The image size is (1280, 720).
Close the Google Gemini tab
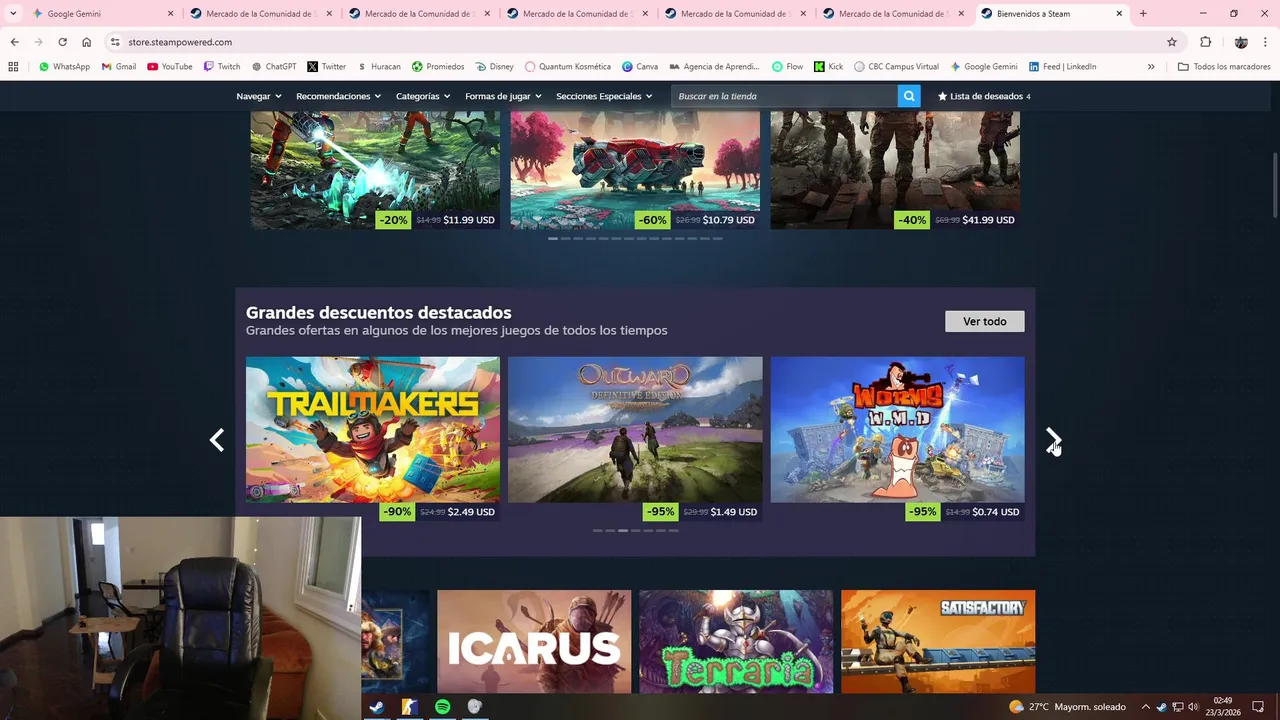pyautogui.click(x=171, y=14)
